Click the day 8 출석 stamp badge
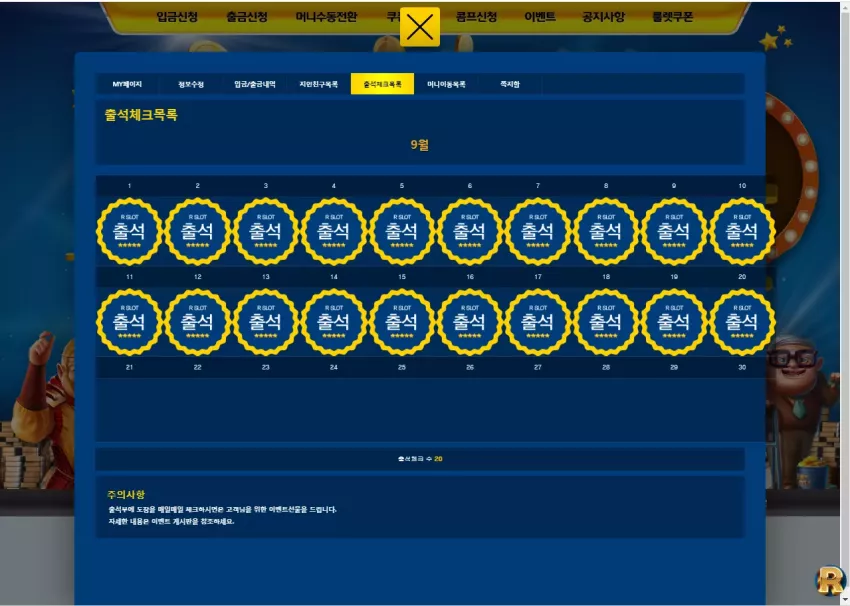 (606, 231)
